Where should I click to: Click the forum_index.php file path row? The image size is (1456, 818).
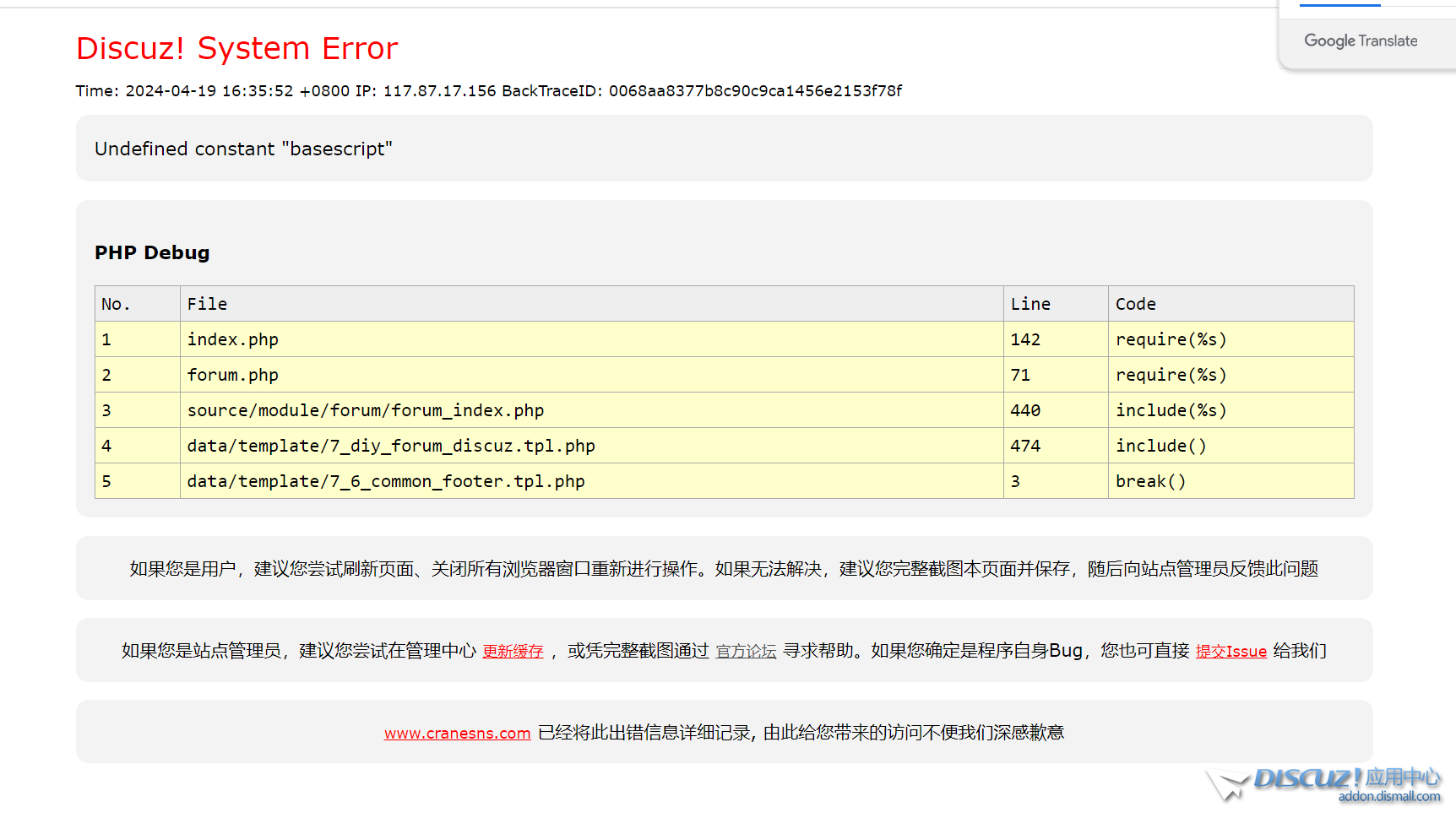tap(365, 410)
